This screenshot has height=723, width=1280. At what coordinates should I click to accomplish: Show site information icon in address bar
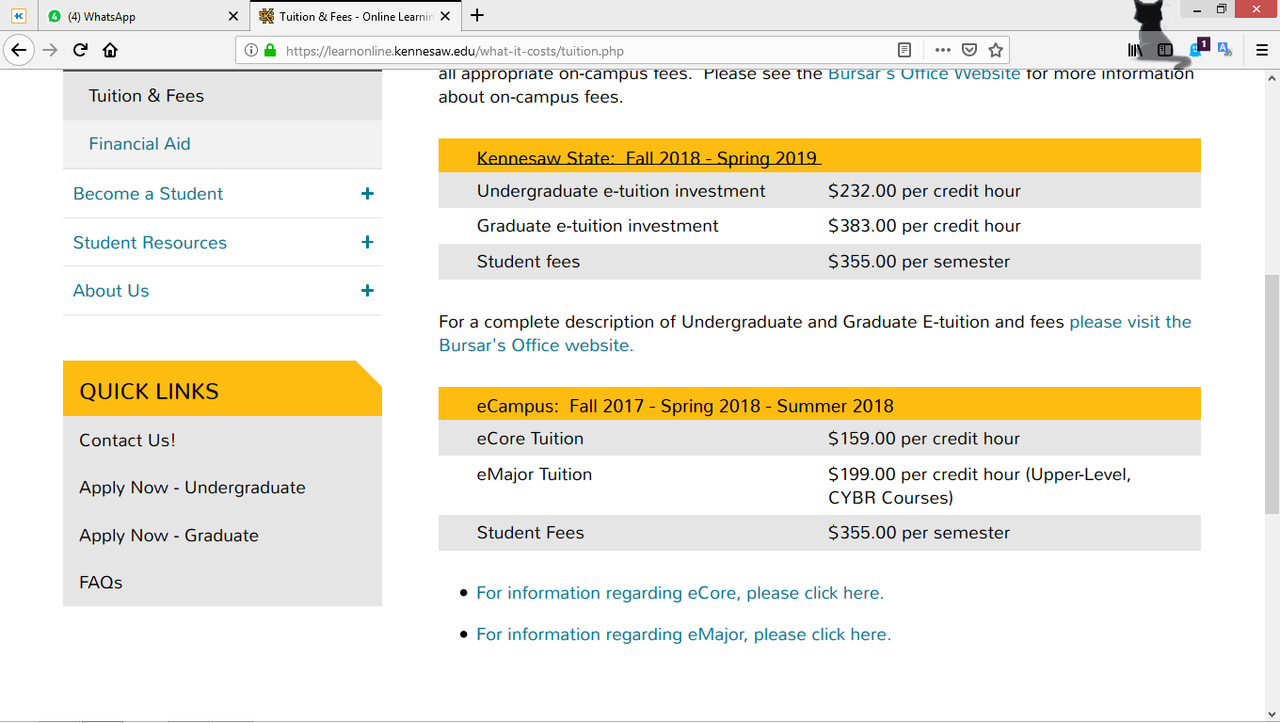[x=251, y=50]
